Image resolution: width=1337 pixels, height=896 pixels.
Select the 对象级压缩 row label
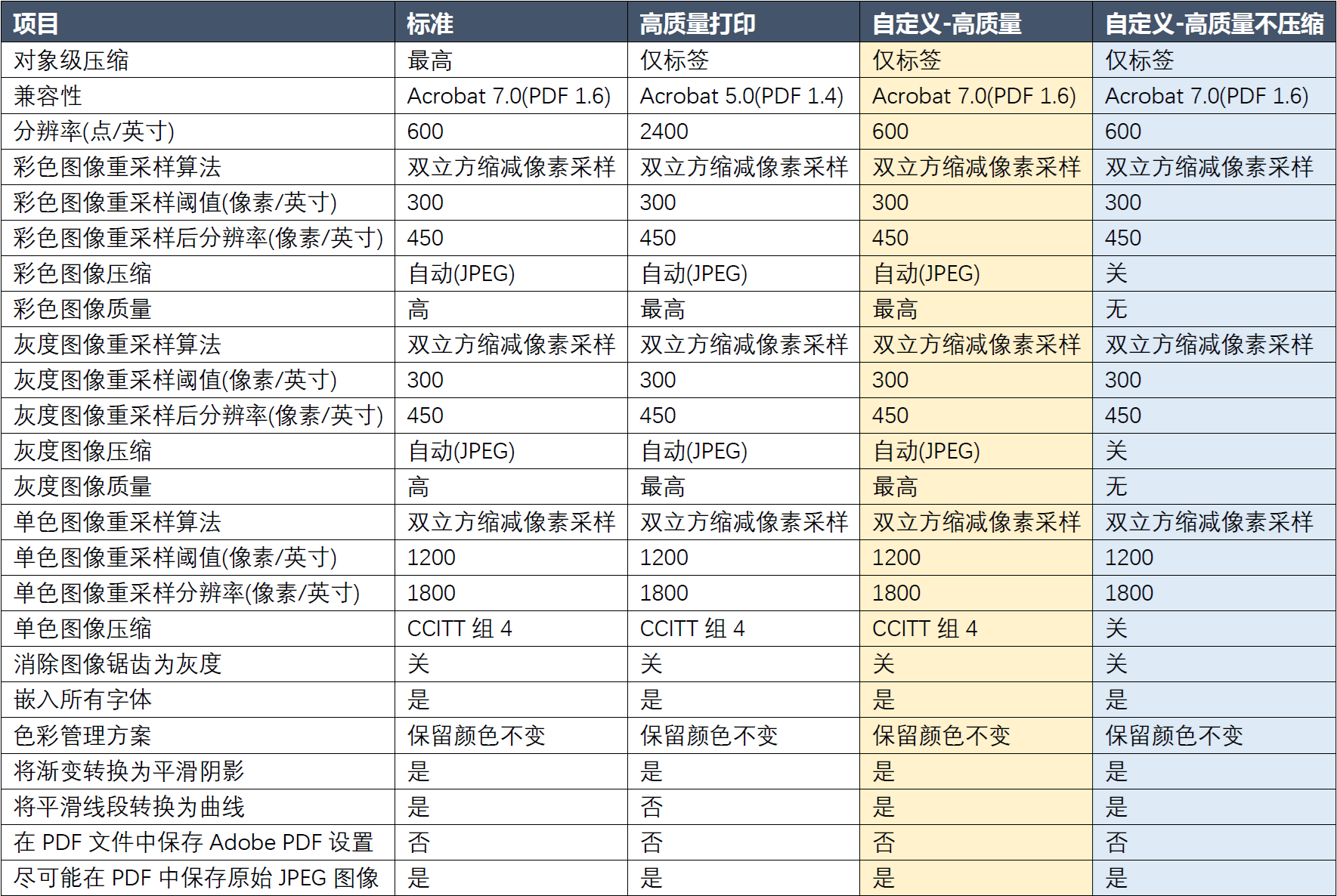click(71, 60)
